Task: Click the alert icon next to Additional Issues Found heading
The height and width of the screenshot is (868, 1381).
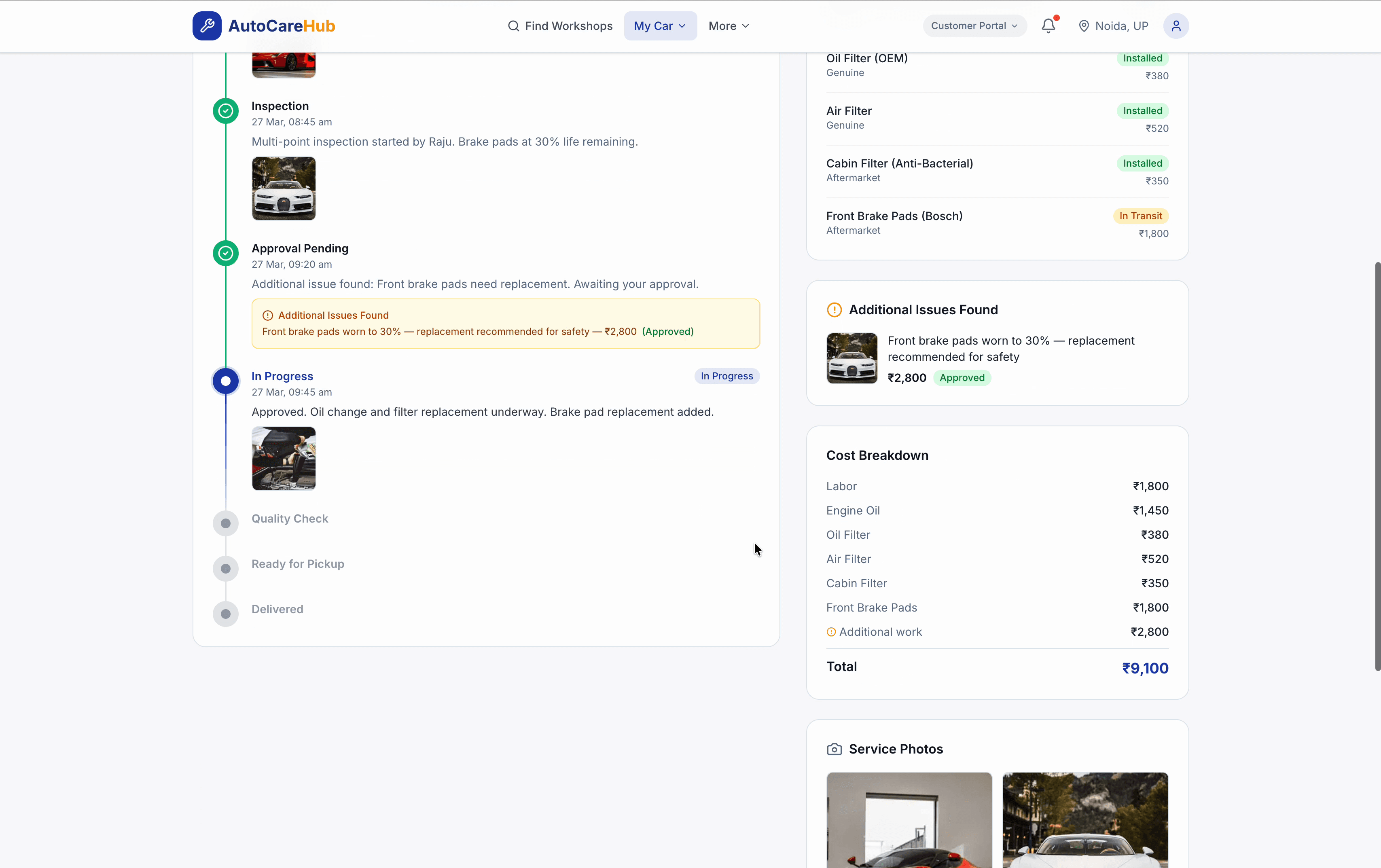Action: [x=835, y=309]
